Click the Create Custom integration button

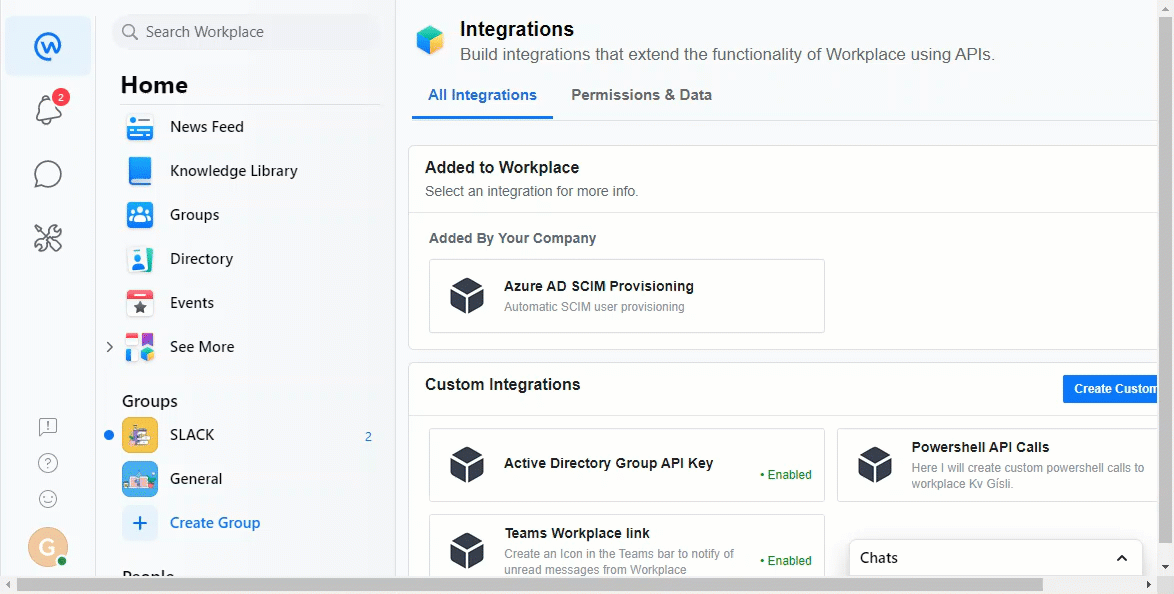1110,389
